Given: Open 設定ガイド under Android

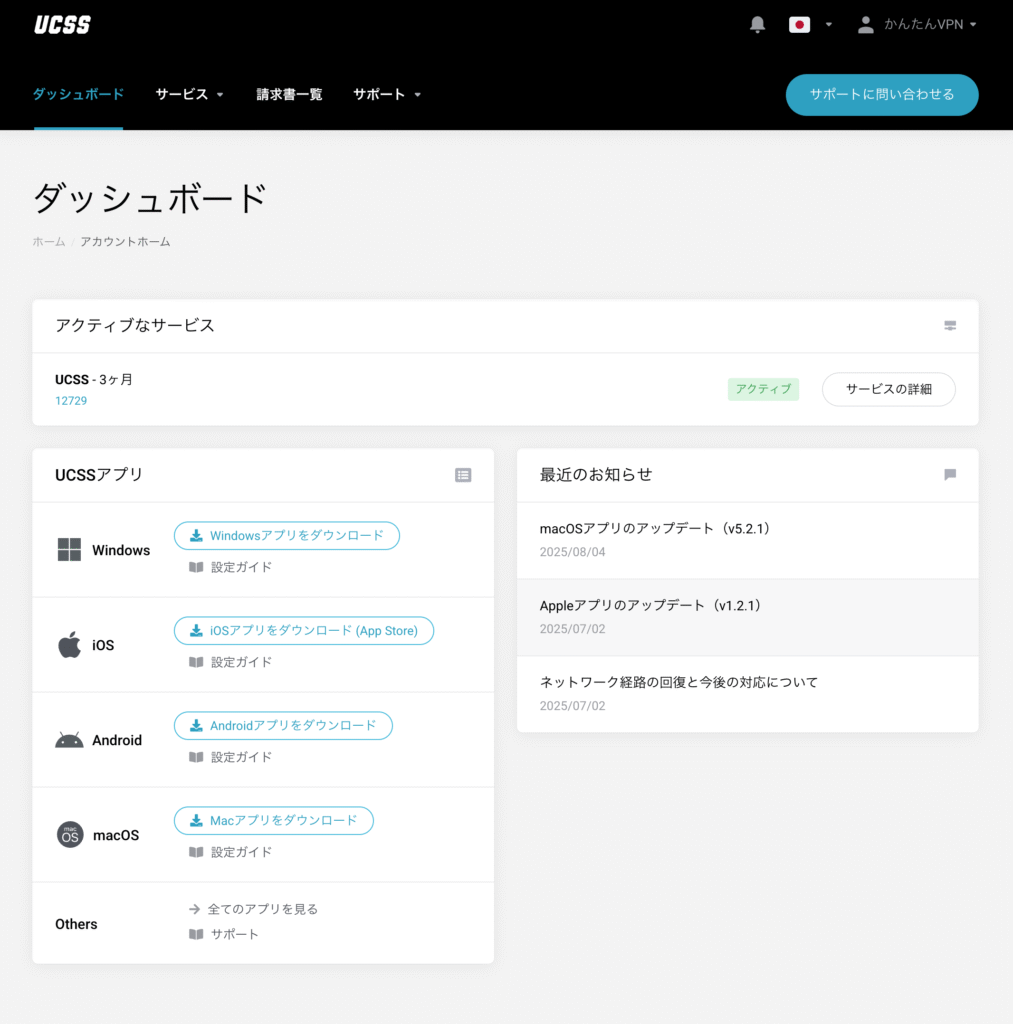Looking at the screenshot, I should 241,758.
